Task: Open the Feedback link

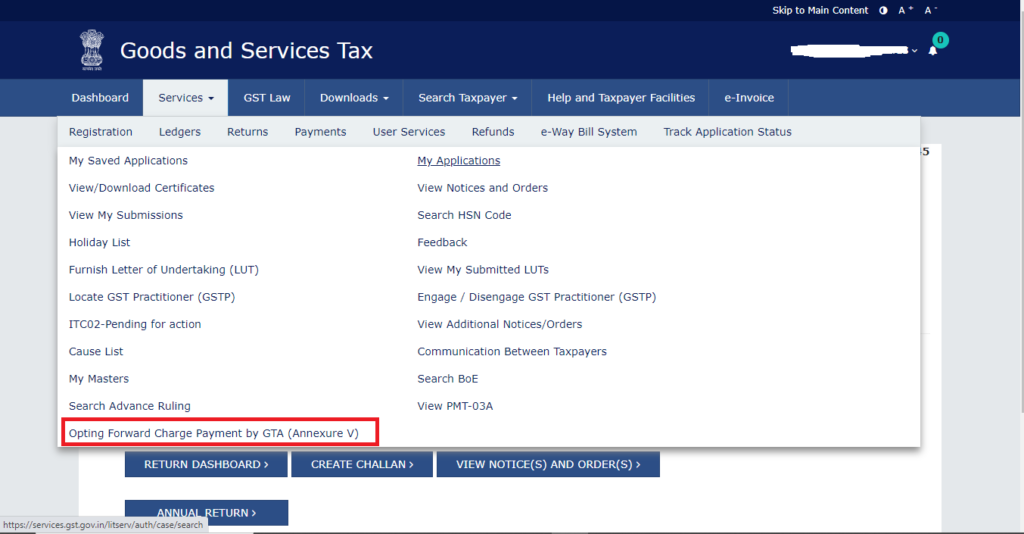Action: click(x=442, y=242)
